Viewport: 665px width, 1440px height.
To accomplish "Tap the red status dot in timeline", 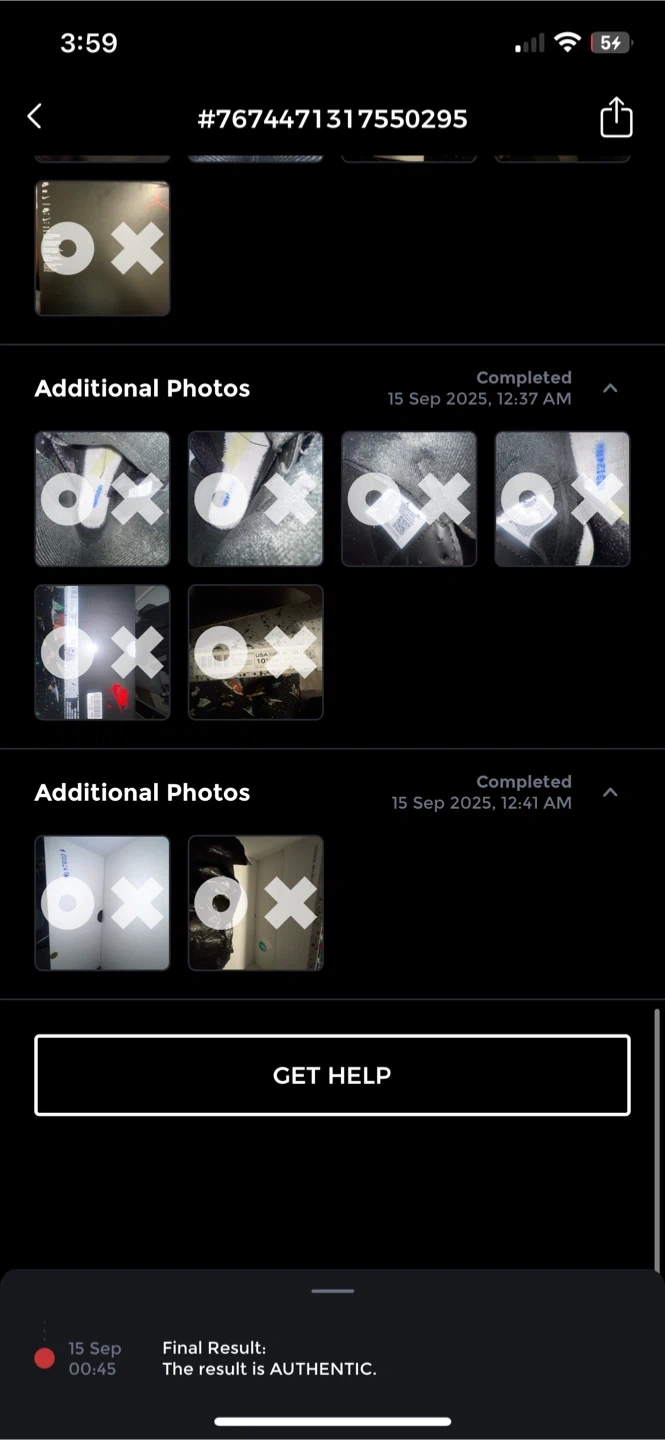I will point(44,1357).
